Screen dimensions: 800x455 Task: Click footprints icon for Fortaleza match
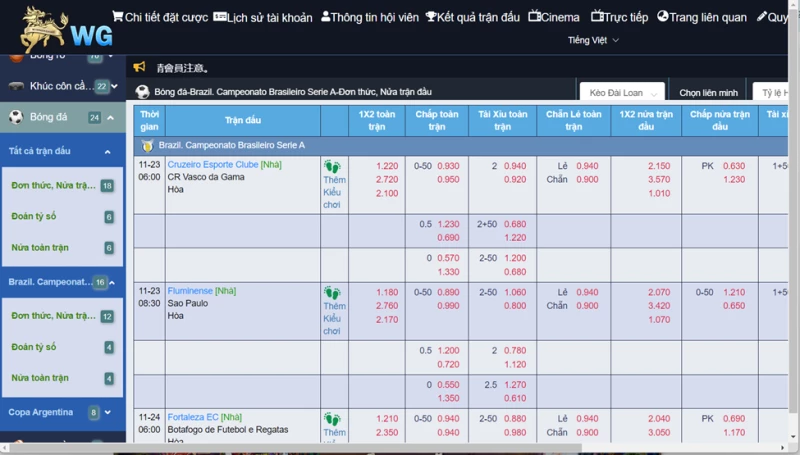[x=332, y=420]
